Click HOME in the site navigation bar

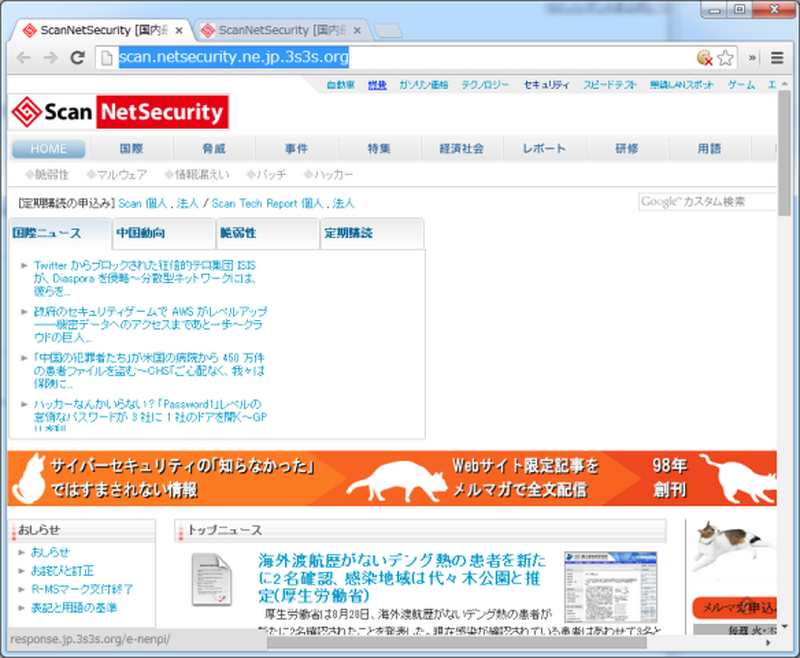pos(49,149)
